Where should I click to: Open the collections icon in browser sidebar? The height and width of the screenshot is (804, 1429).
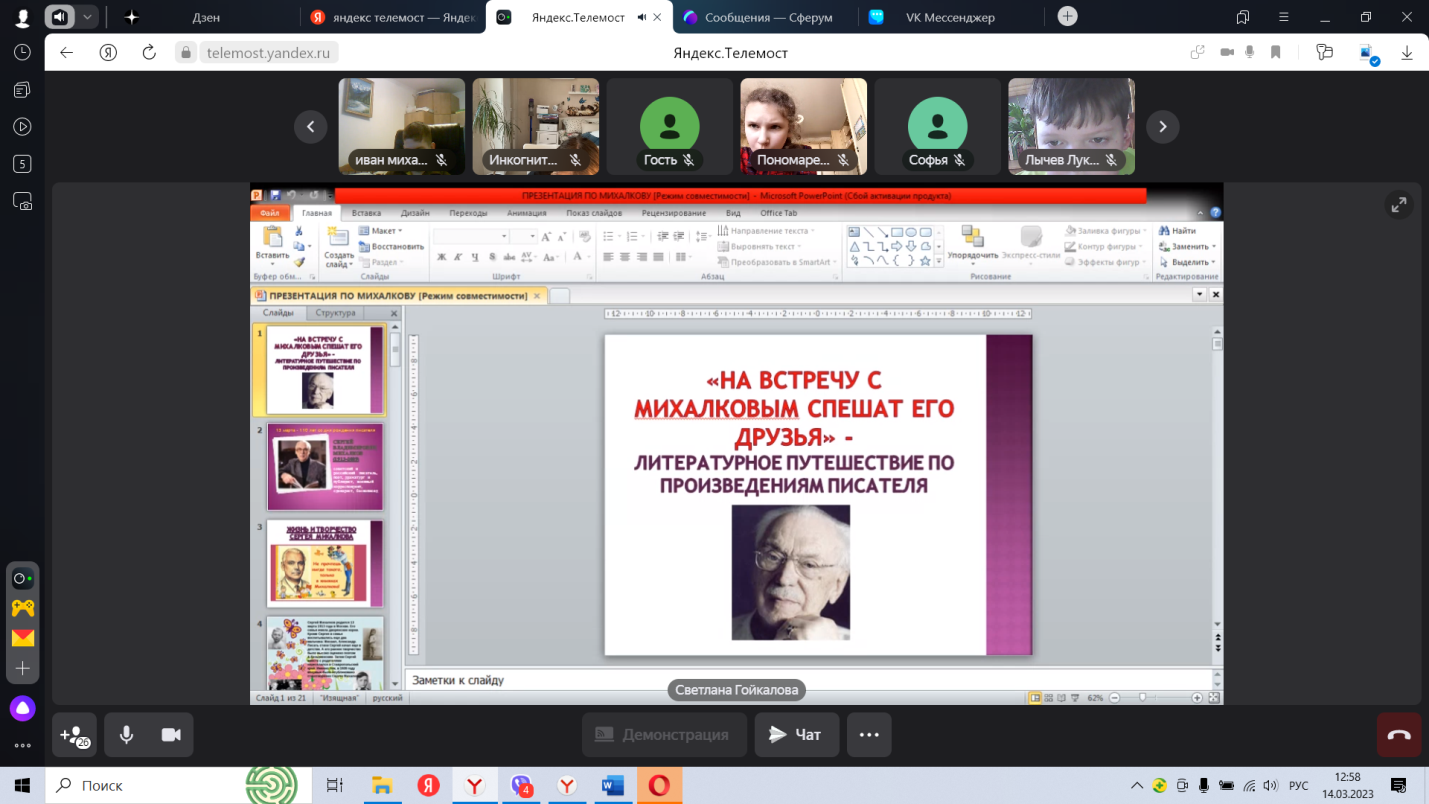pyautogui.click(x=22, y=90)
